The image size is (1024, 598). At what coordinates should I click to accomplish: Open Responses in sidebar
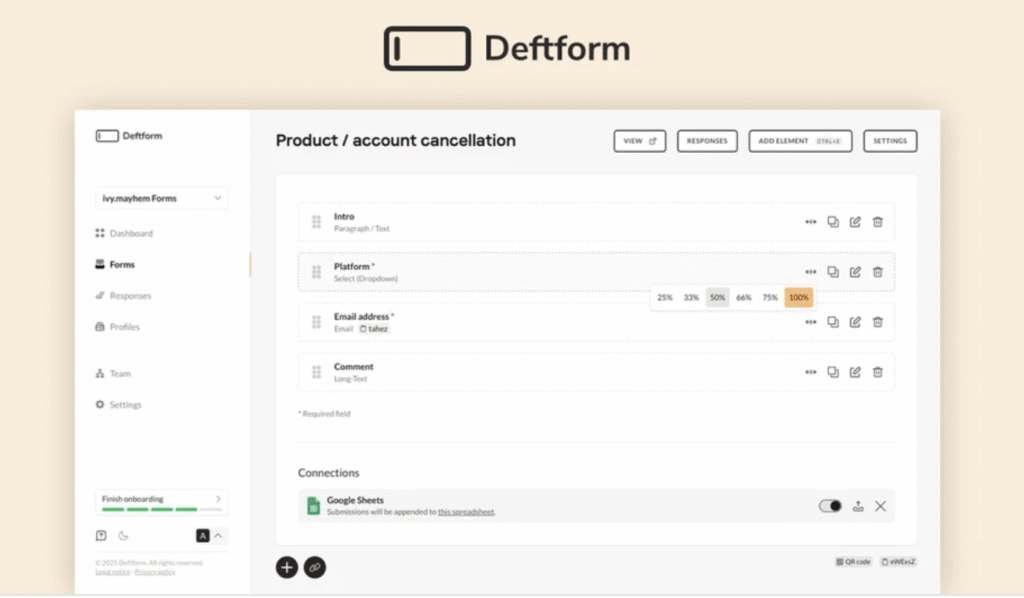point(123,296)
